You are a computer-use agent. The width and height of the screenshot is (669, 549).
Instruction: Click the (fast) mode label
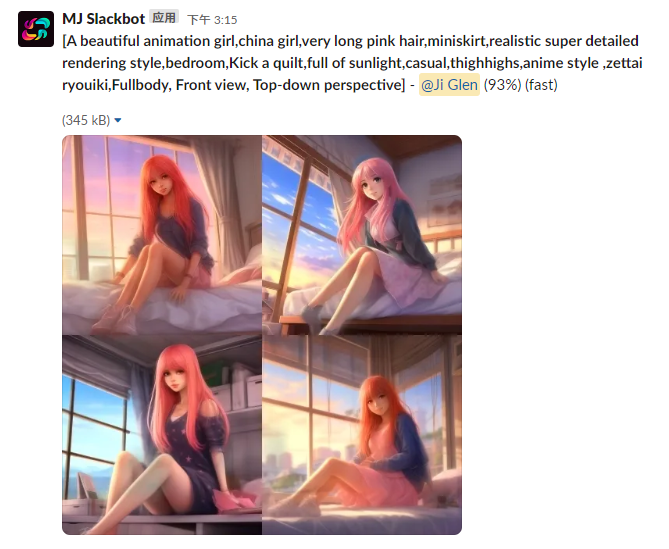pos(541,84)
